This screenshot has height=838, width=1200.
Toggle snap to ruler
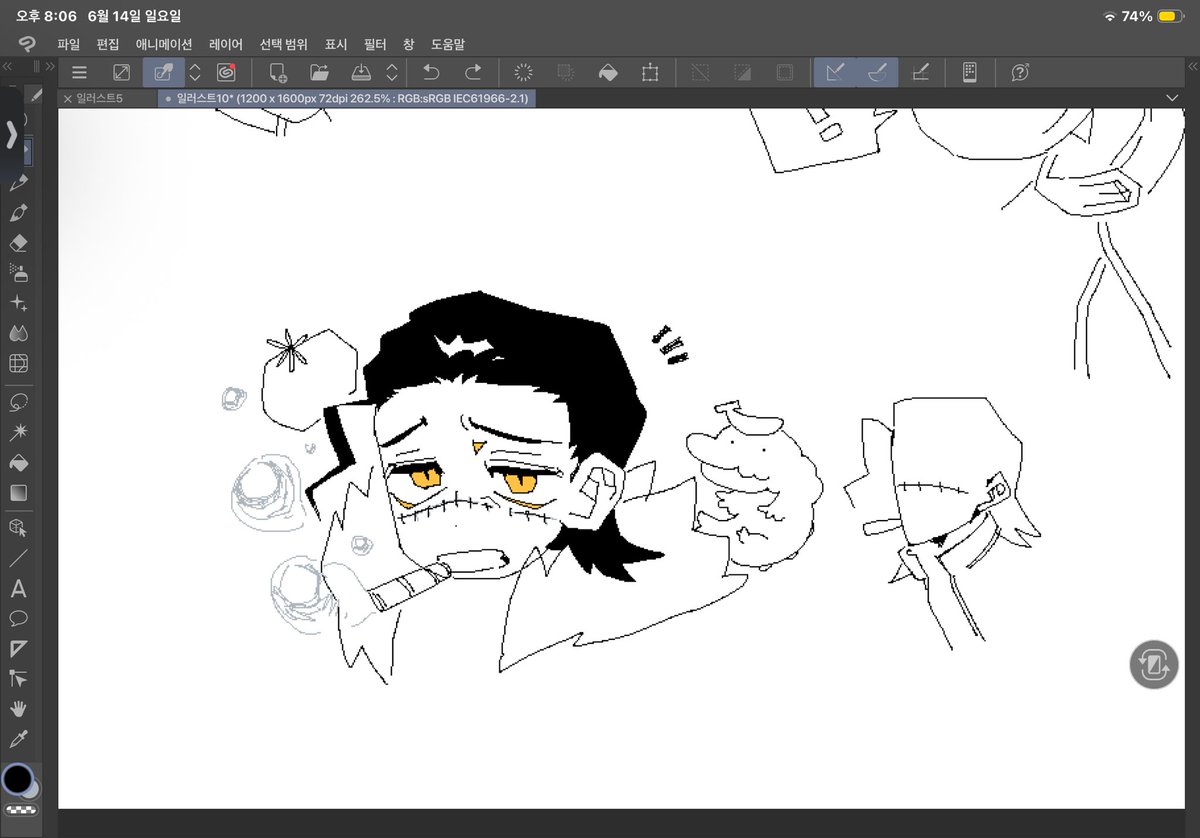coord(835,72)
